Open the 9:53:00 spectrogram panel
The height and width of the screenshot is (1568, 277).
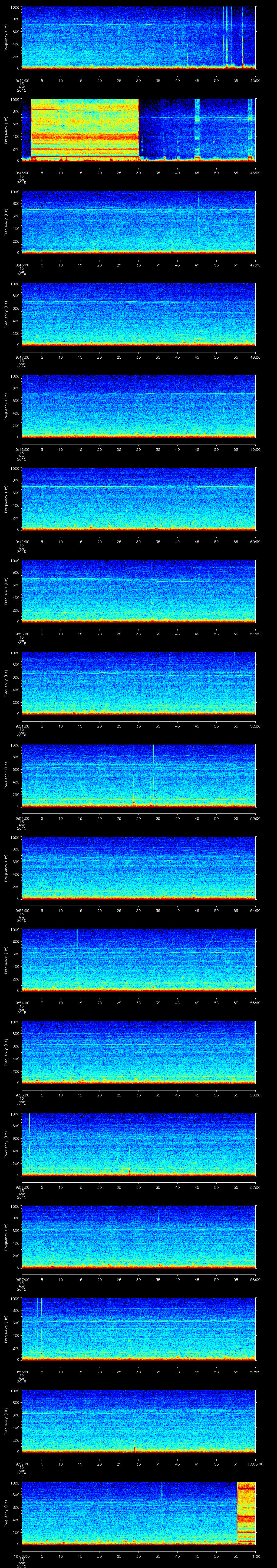(139, 868)
